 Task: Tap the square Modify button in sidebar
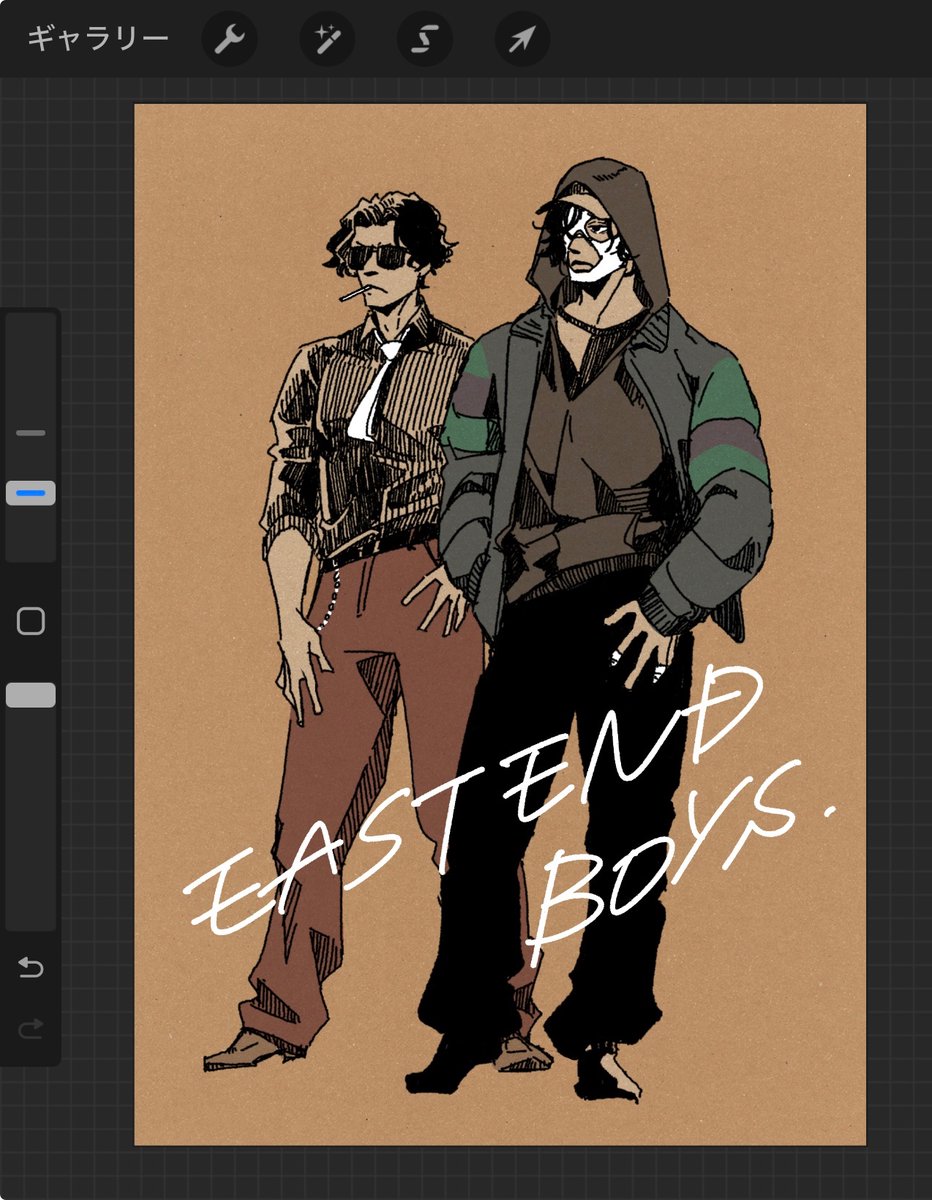(31, 621)
